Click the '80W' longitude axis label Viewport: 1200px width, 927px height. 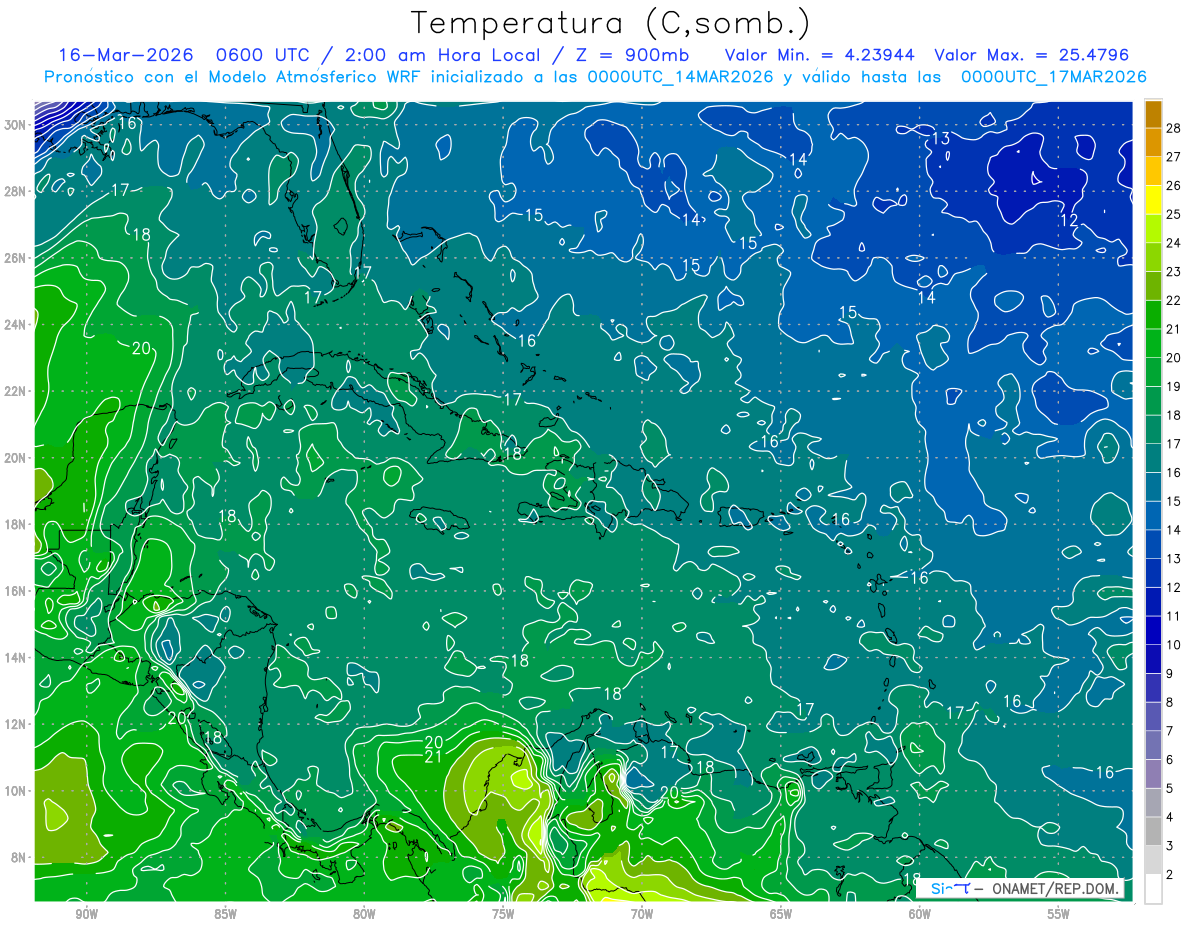pos(364,915)
